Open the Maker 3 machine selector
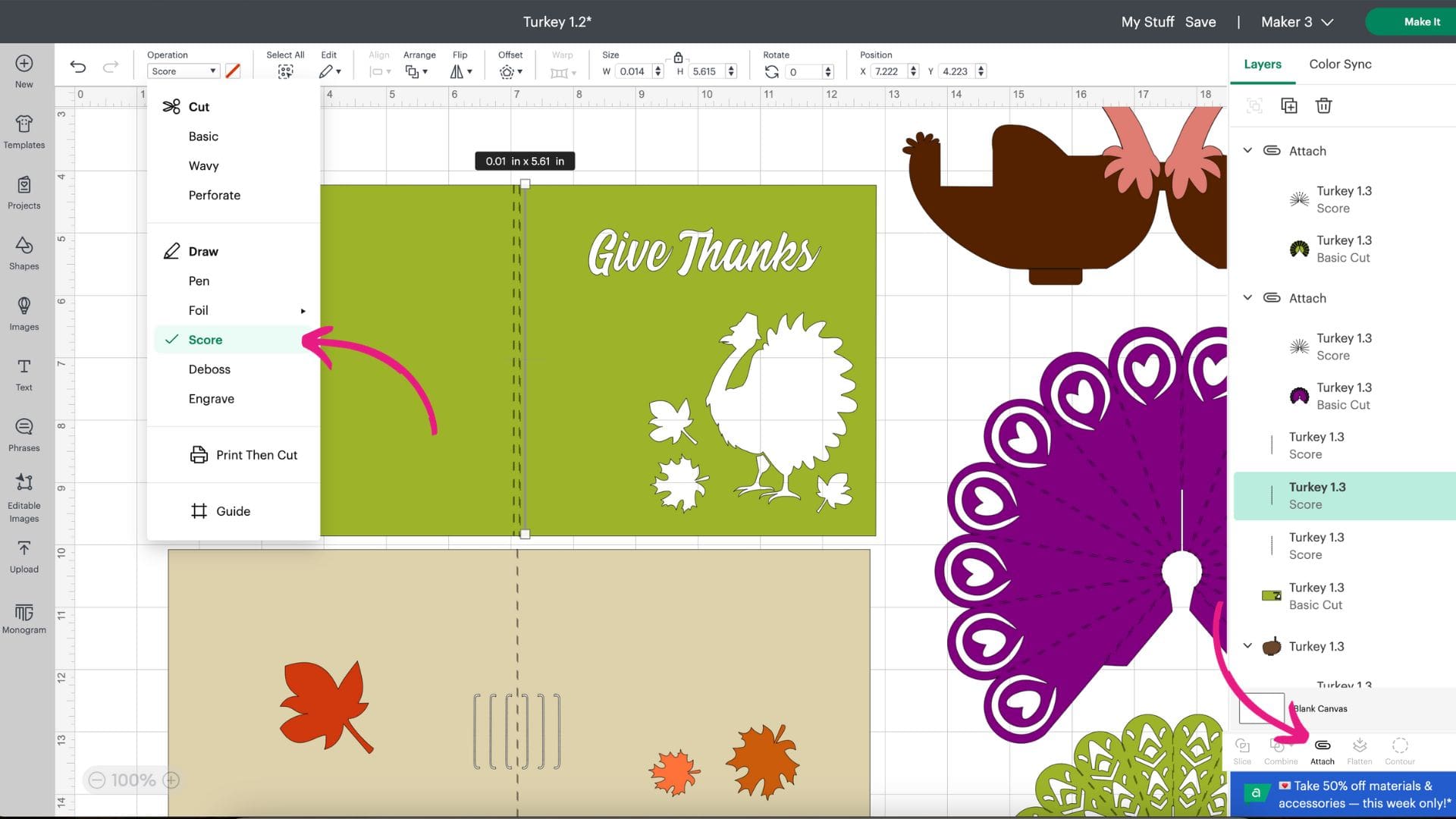This screenshot has height=819, width=1456. [x=1295, y=22]
